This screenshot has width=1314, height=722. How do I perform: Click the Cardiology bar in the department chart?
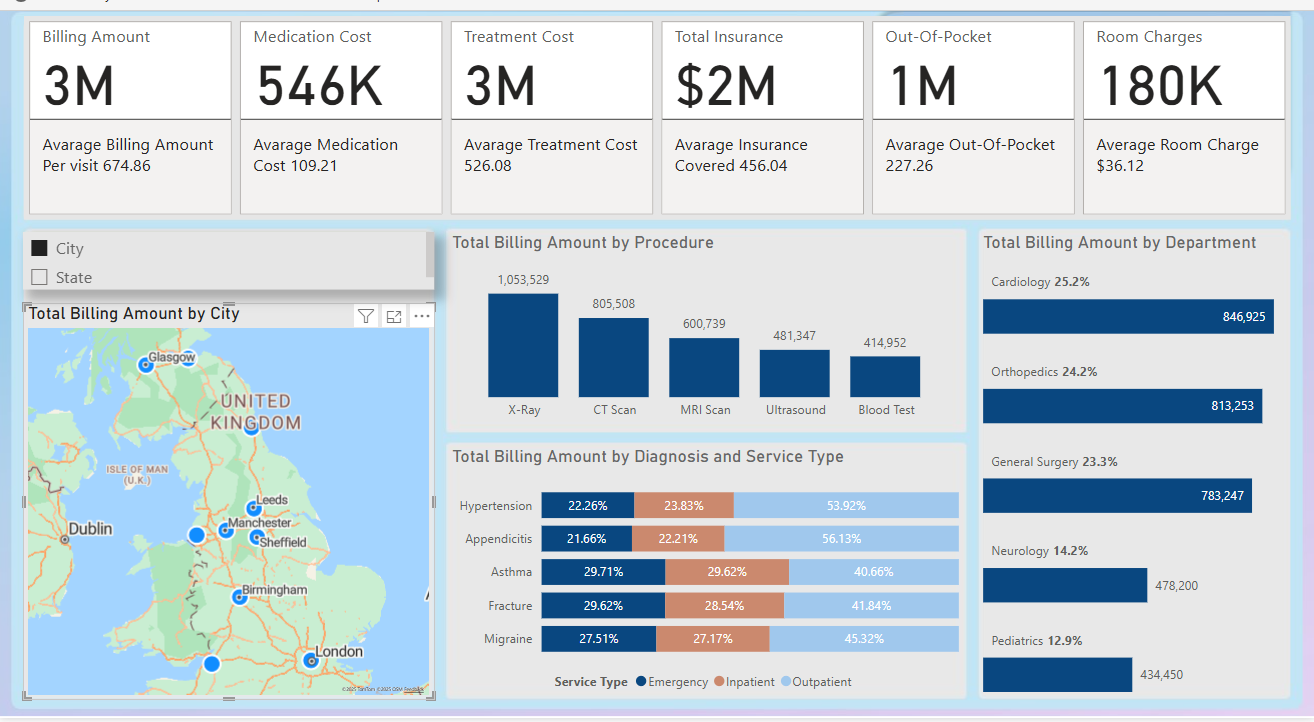pos(1128,316)
